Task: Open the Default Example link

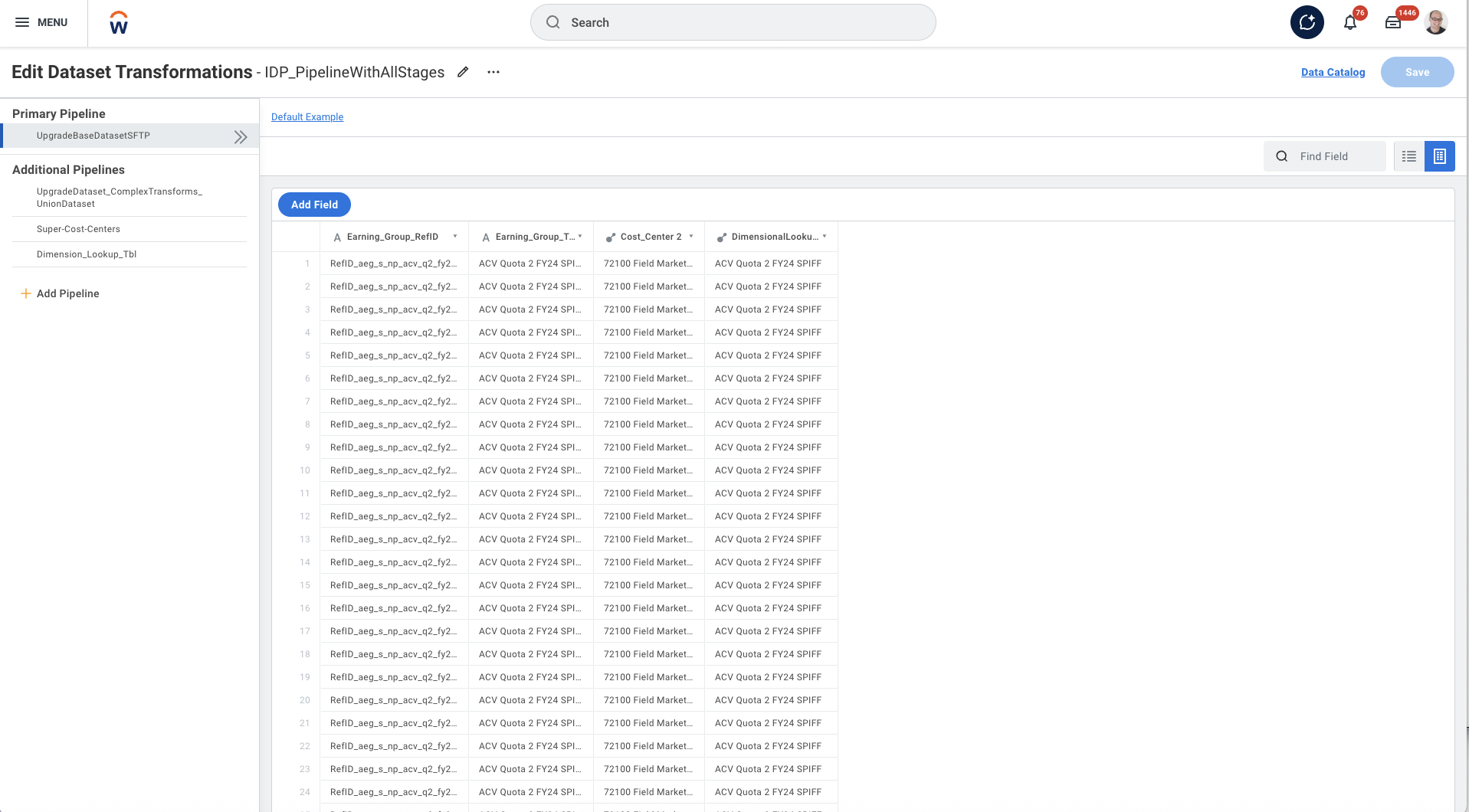Action: pyautogui.click(x=307, y=116)
